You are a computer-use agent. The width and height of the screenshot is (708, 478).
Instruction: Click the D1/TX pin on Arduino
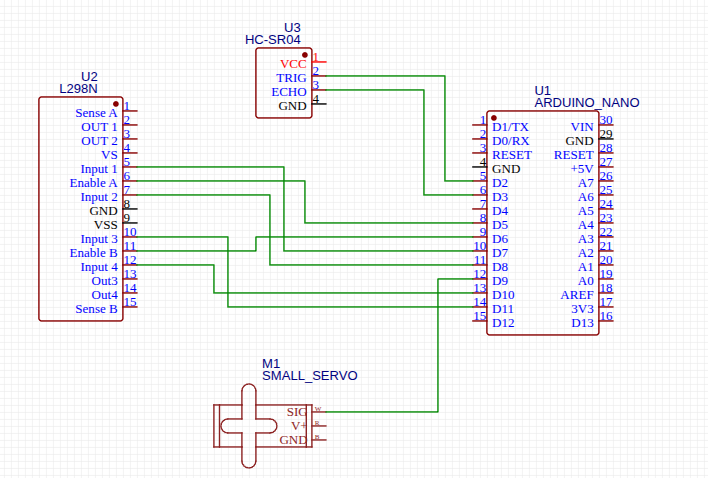pyautogui.click(x=510, y=127)
